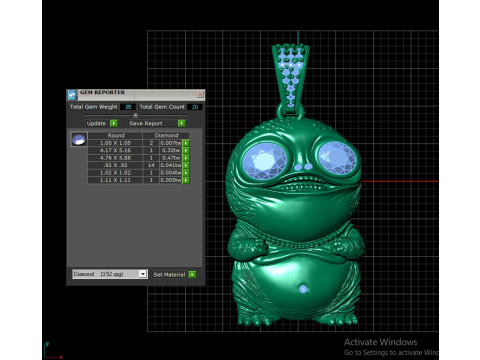
Task: Click the frog's left eye gemstone
Action: click(x=264, y=161)
